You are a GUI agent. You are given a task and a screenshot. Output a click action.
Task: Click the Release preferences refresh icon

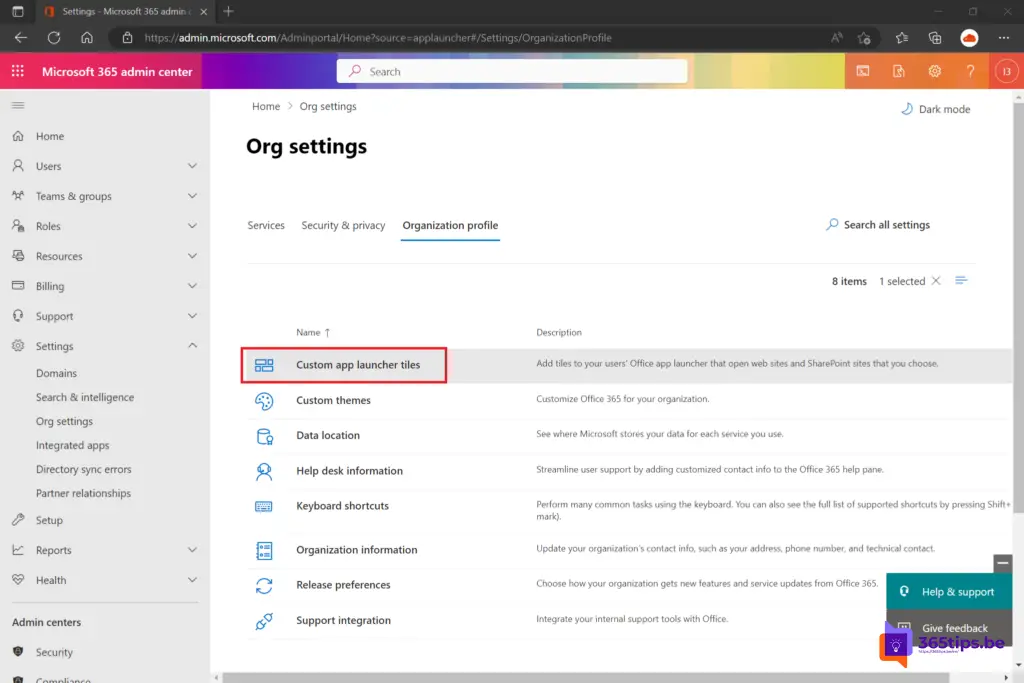click(264, 586)
